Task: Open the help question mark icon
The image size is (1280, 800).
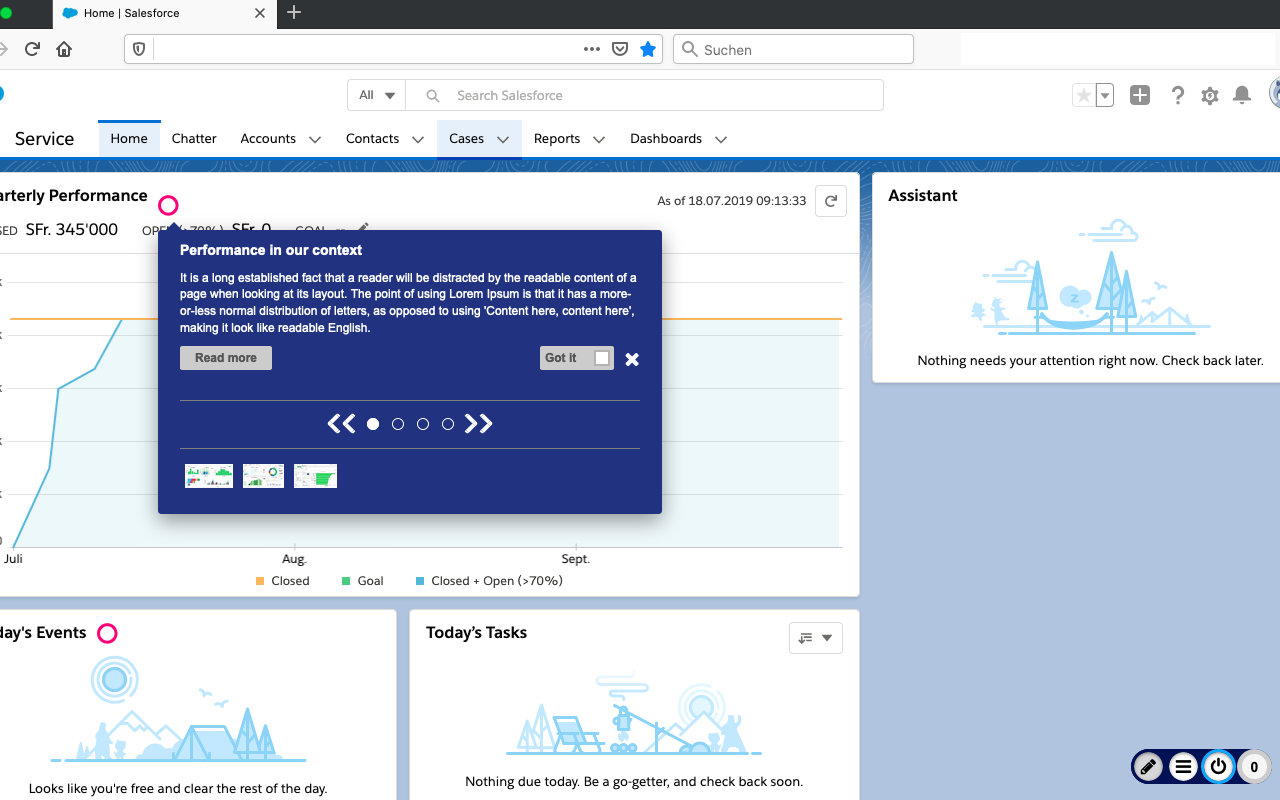Action: [1178, 95]
